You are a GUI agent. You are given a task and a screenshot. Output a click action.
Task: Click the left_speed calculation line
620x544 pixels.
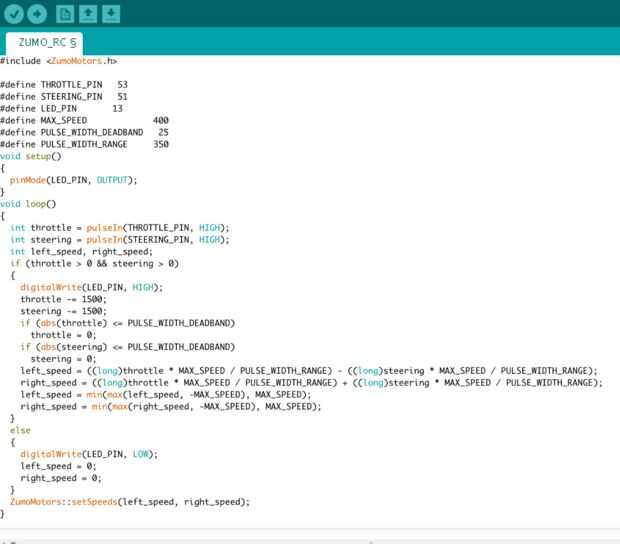point(309,371)
